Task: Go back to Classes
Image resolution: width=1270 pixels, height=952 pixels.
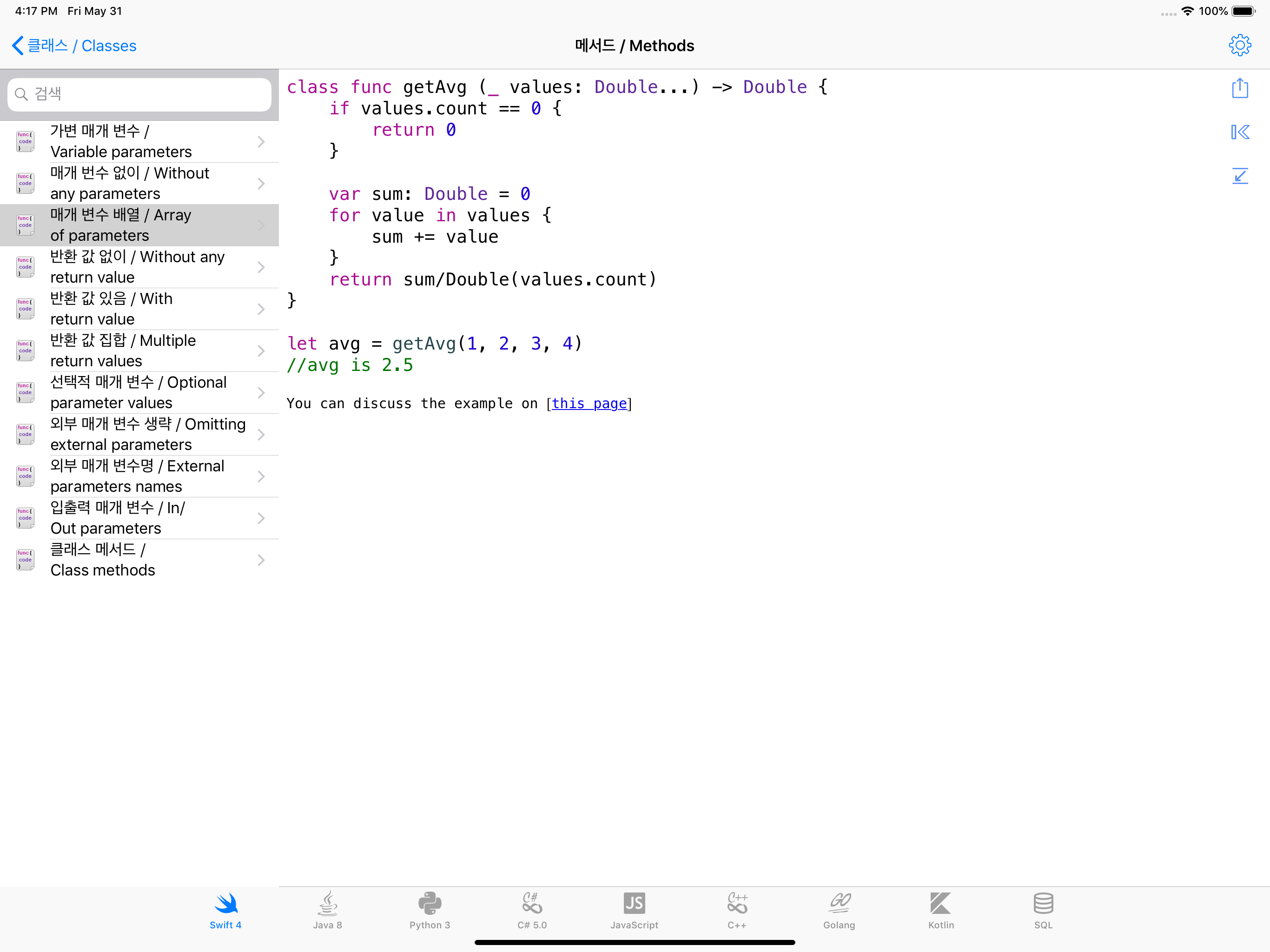Action: [74, 46]
